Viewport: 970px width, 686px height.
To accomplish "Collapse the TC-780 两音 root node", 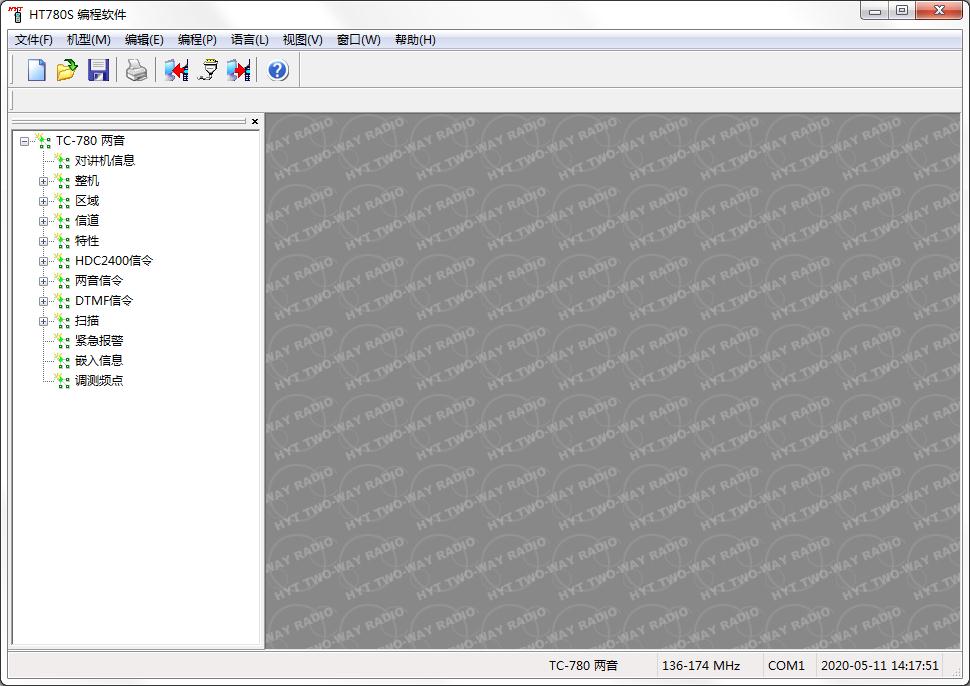I will [x=24, y=141].
